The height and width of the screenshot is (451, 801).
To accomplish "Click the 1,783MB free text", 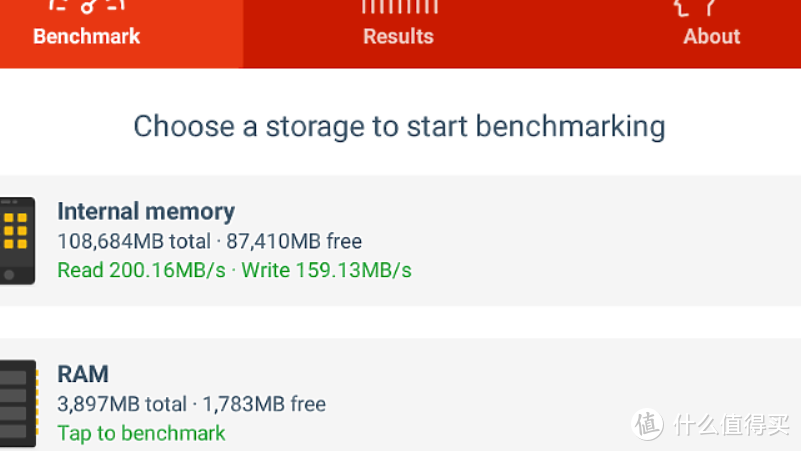I will coord(264,404).
